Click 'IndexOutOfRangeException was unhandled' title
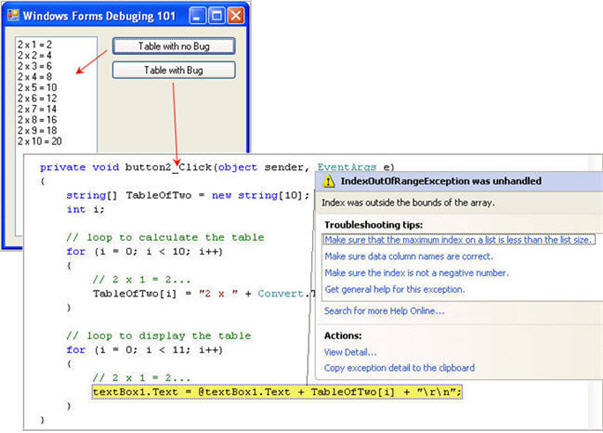This screenshot has width=603, height=433. pos(441,181)
